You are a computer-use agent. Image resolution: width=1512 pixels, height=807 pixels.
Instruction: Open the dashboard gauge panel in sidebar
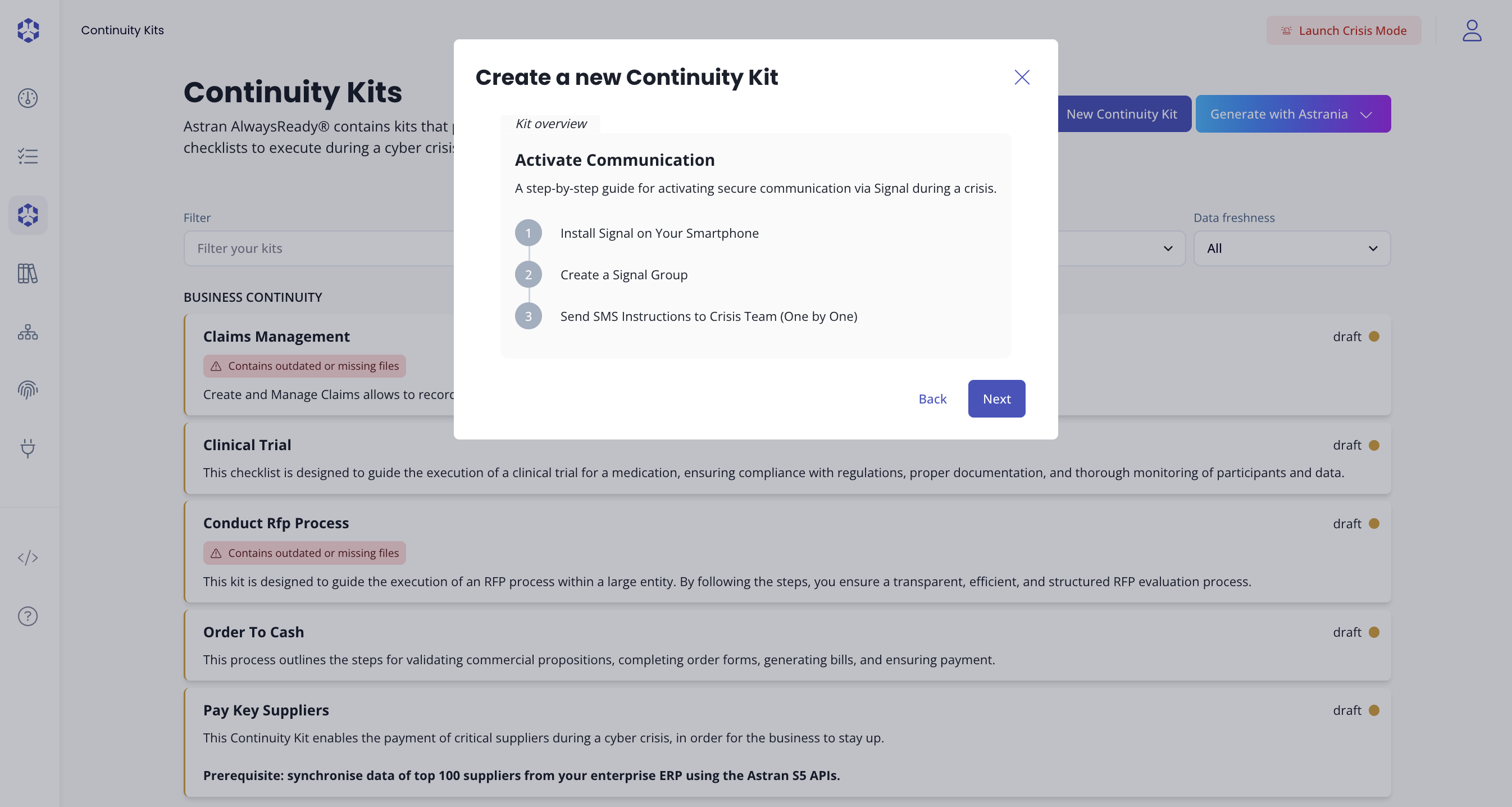(28, 98)
